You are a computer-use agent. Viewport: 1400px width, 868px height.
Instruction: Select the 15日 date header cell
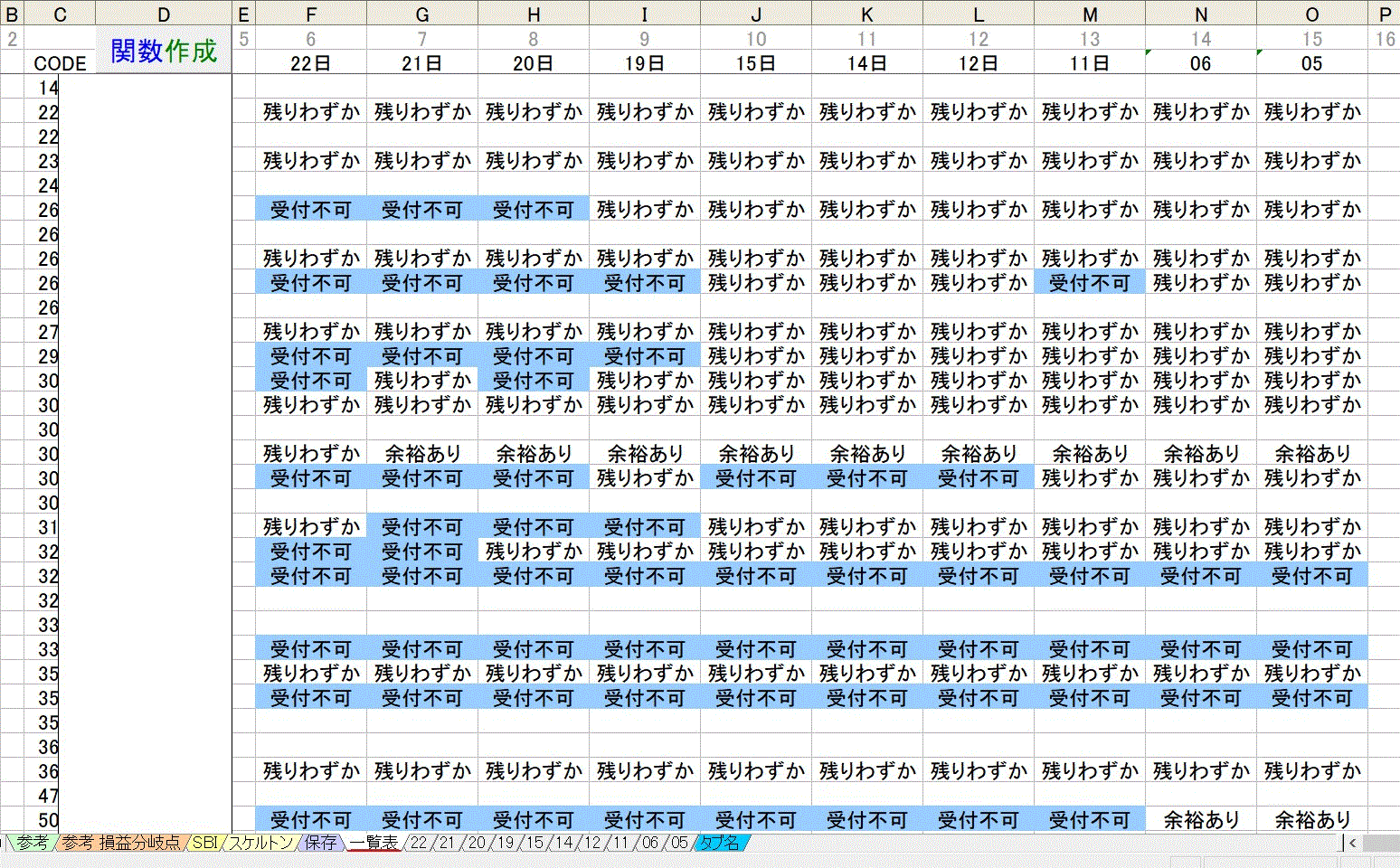click(x=756, y=63)
